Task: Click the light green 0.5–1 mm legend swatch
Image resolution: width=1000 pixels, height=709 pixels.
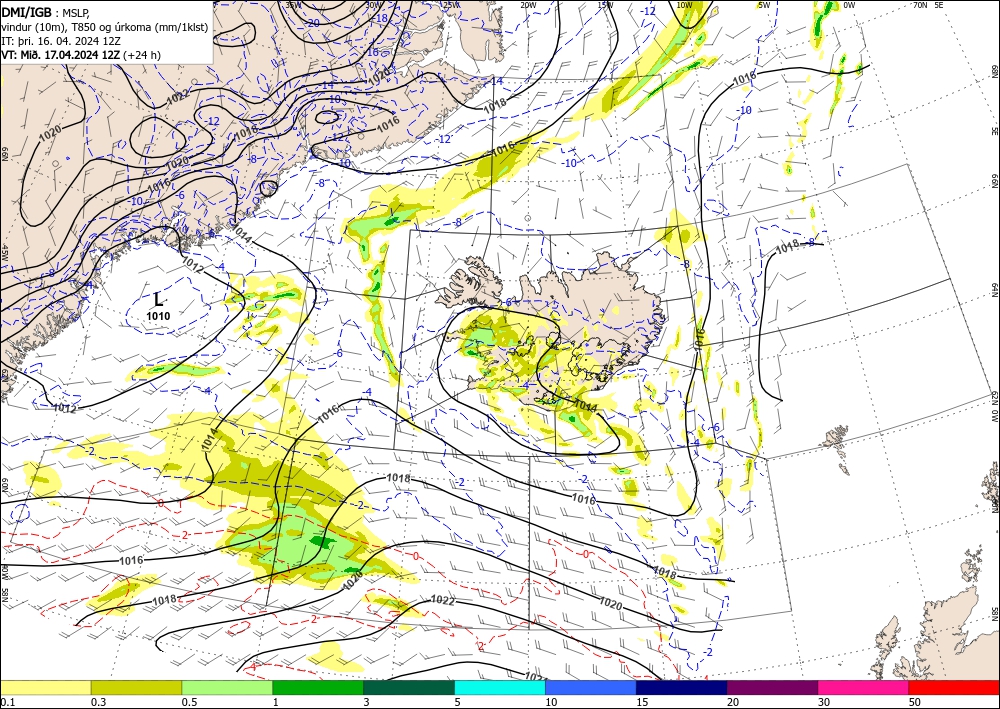Action: coord(227,687)
